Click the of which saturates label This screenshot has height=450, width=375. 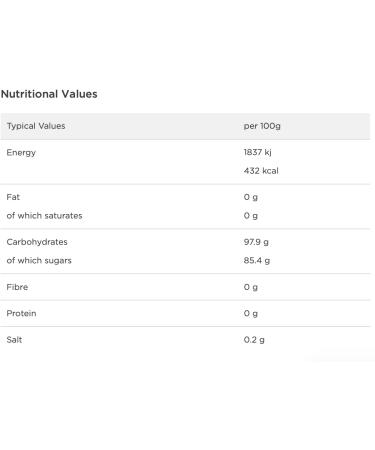44,216
